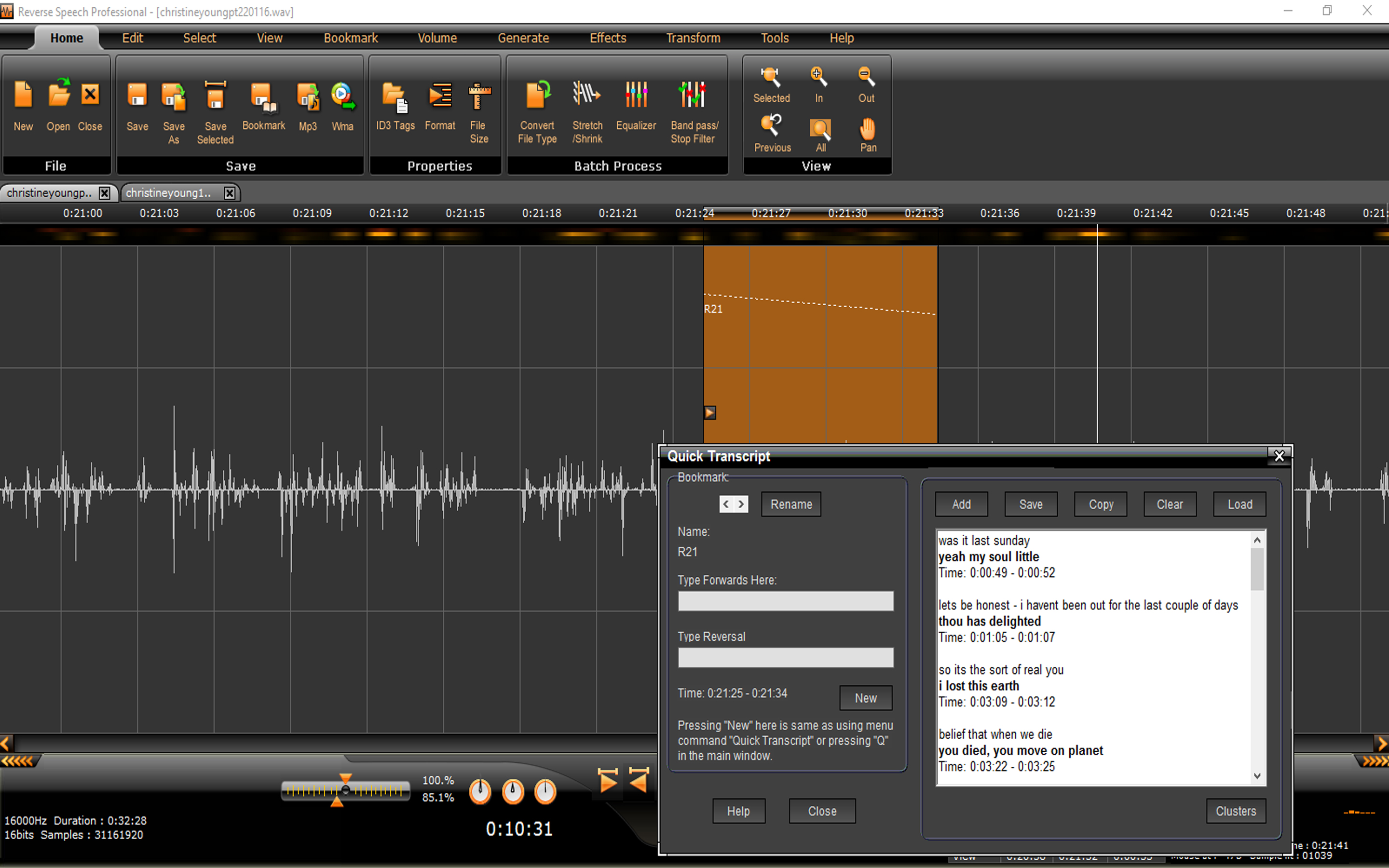Screen dimensions: 1389x868
Task: Close the christineyoungp.. document tab
Action: click(x=105, y=193)
